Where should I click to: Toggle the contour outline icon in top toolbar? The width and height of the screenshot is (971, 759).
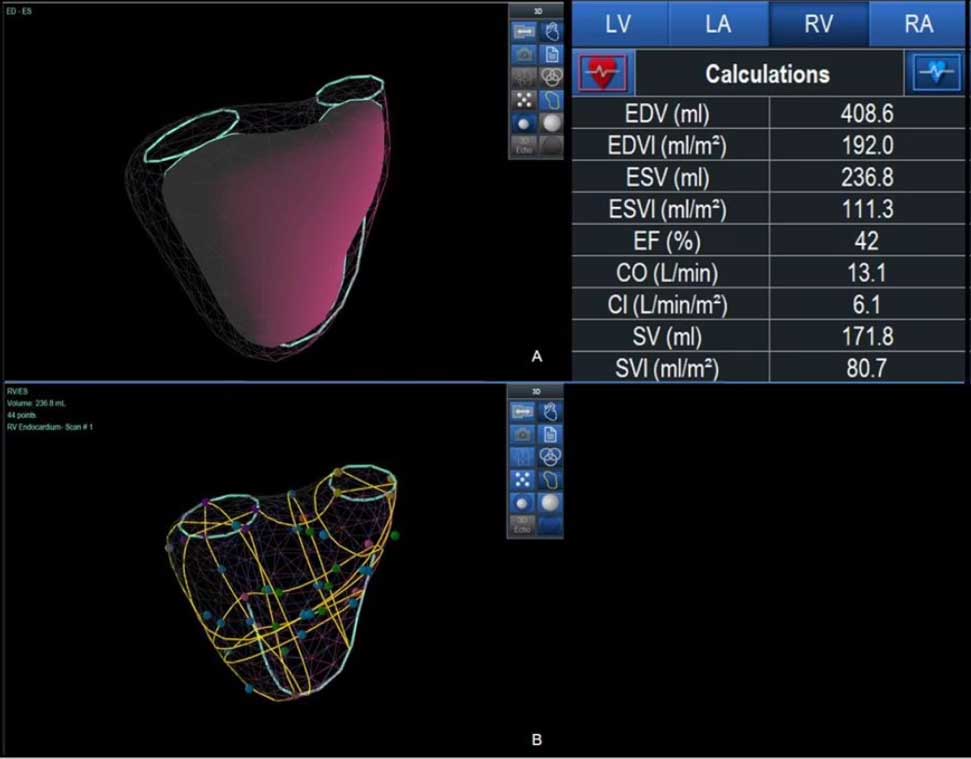tap(549, 100)
